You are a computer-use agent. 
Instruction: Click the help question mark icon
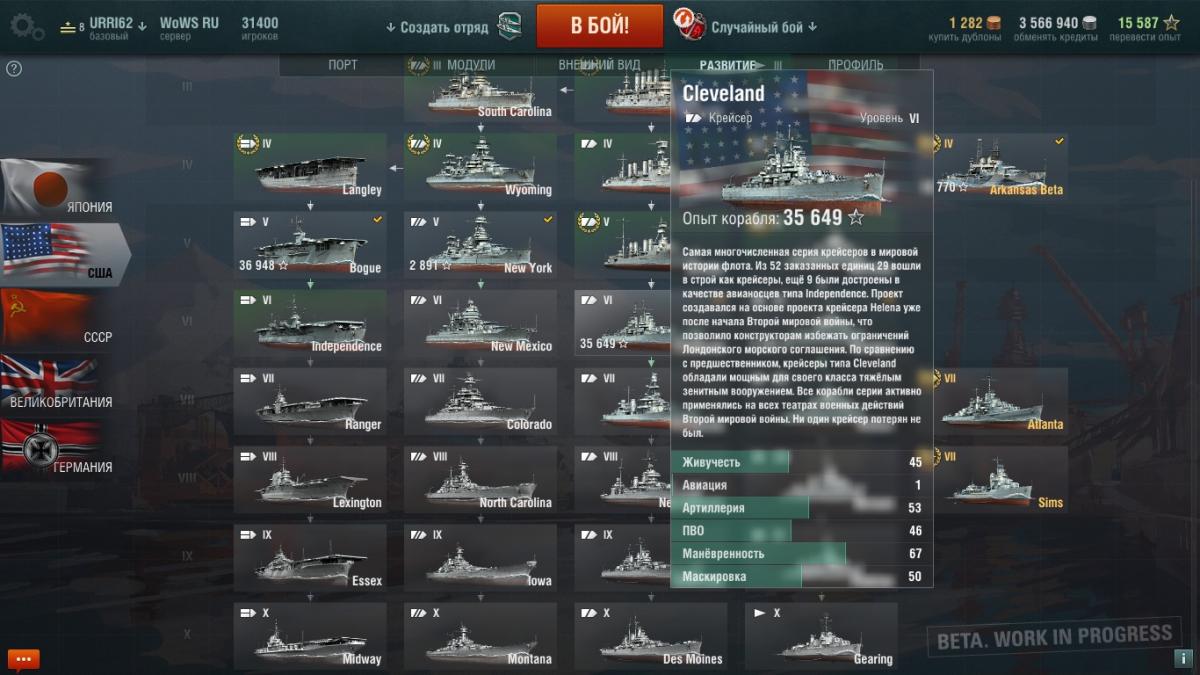coord(14,69)
